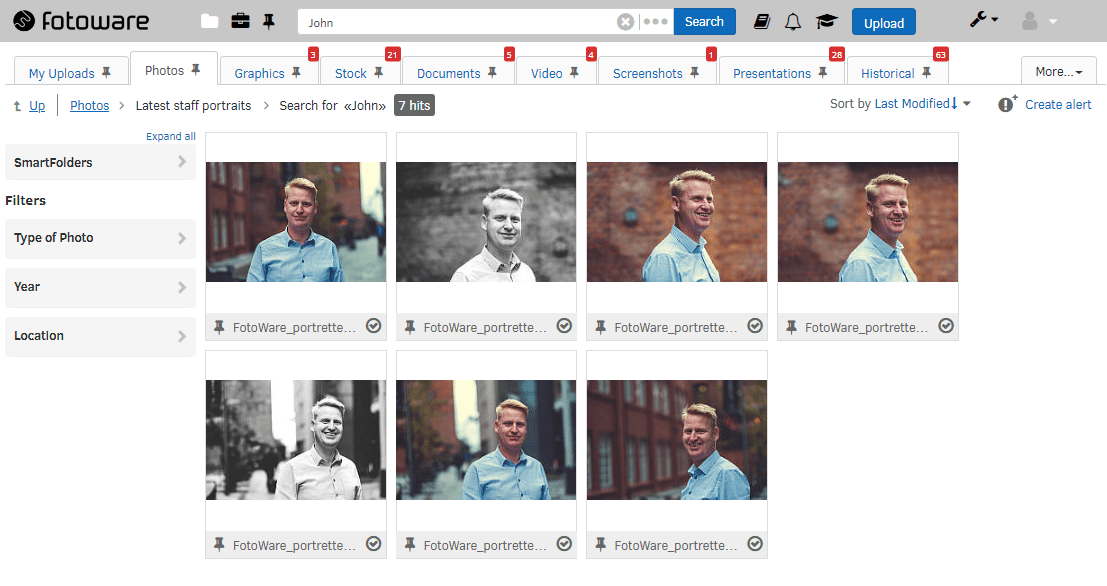Click the pin icon in top header

[x=268, y=21]
